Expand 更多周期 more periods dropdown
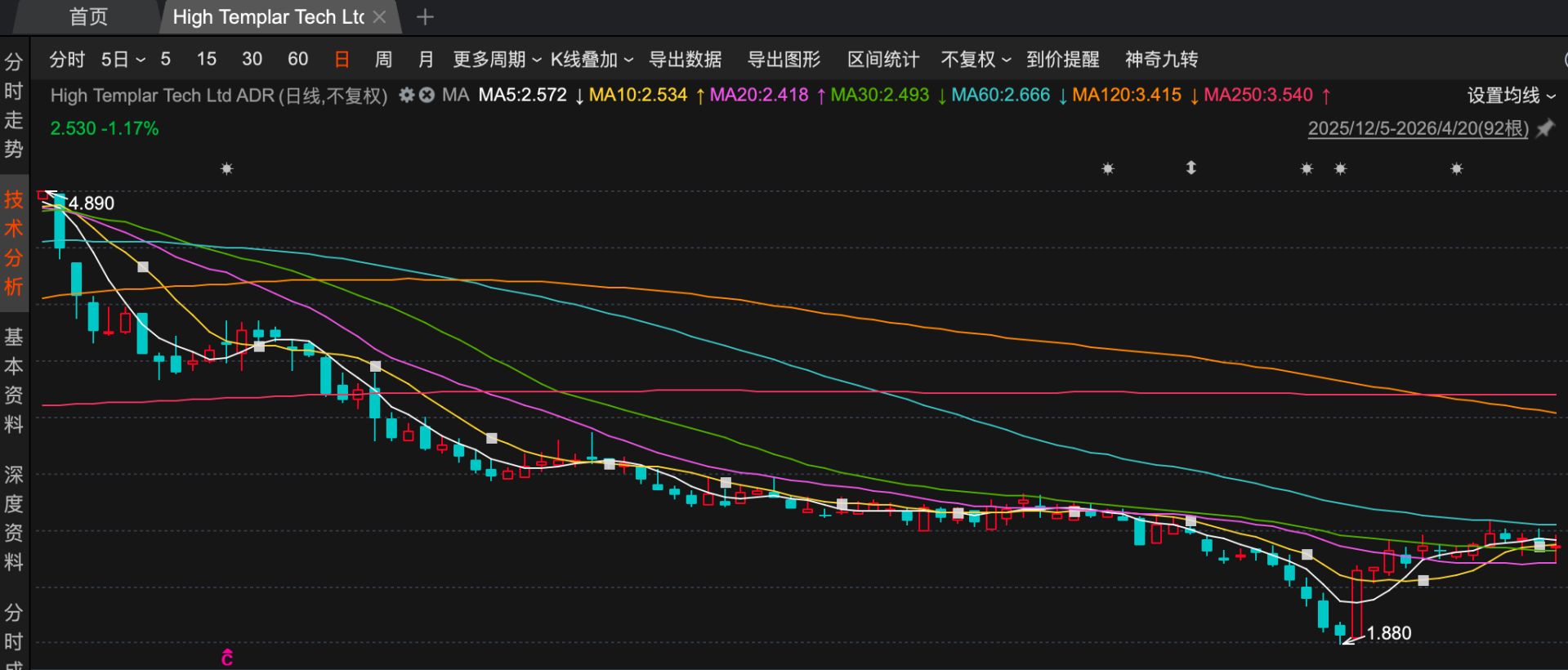This screenshot has width=1568, height=670. (x=497, y=60)
